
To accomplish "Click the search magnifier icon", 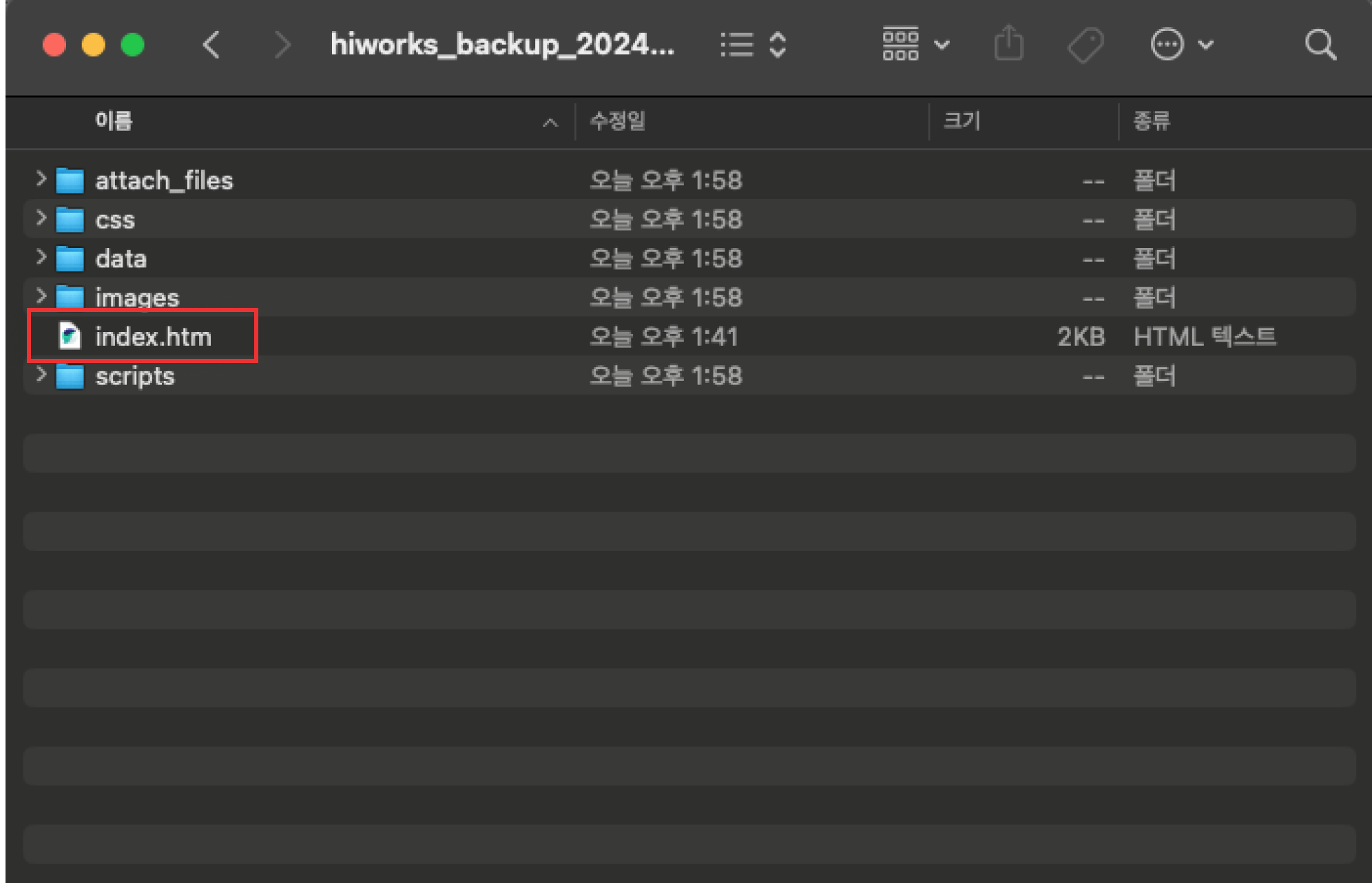I will (x=1320, y=45).
